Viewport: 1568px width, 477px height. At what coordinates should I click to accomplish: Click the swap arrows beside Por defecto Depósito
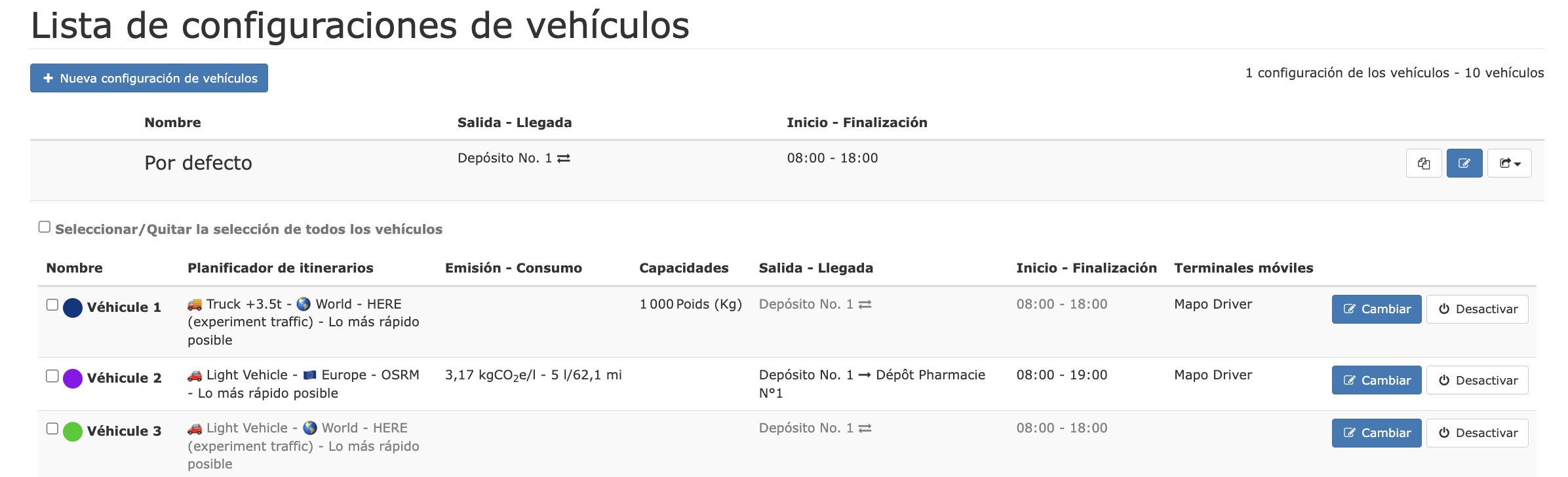pyautogui.click(x=564, y=159)
